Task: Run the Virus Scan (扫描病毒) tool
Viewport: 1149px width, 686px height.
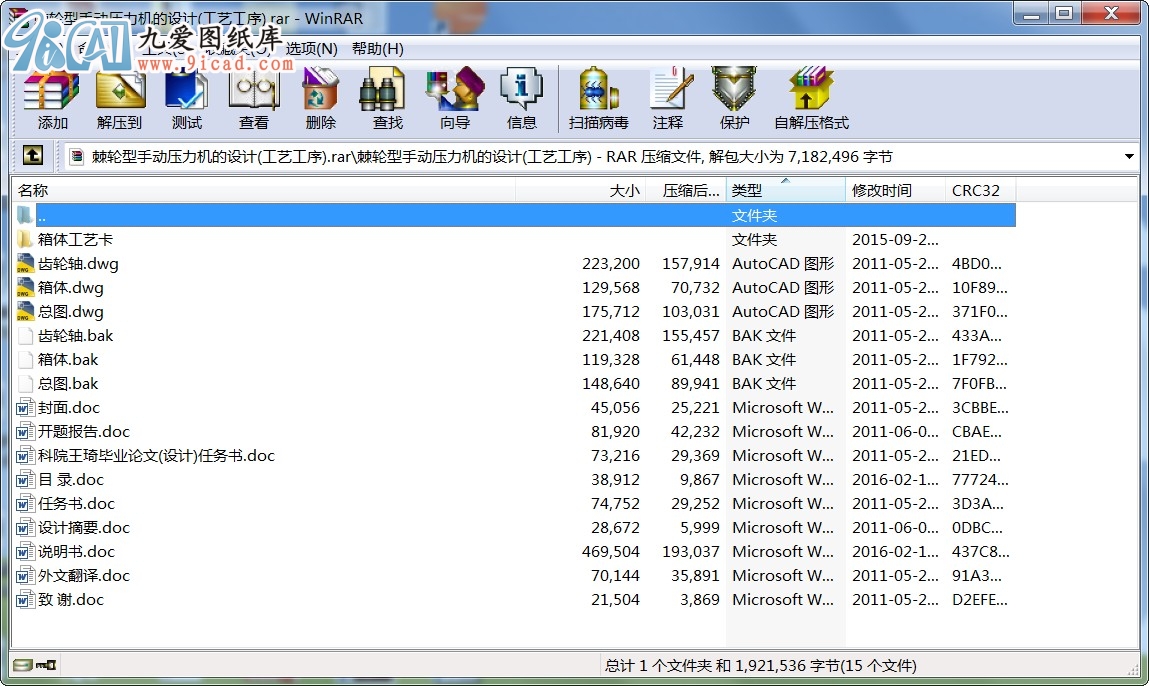Action: point(599,99)
